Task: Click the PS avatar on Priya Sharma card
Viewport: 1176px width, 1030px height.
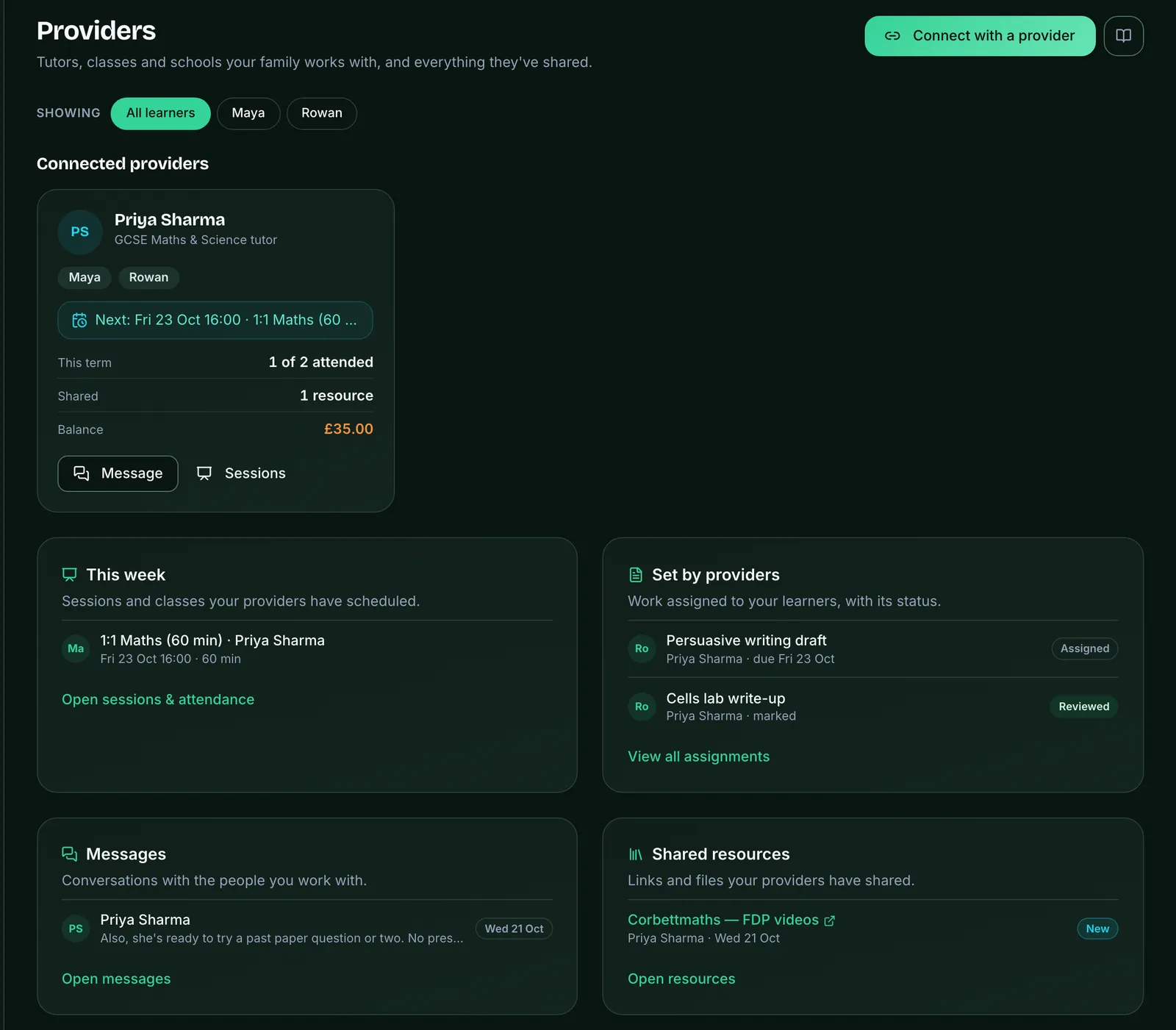Action: pyautogui.click(x=80, y=232)
